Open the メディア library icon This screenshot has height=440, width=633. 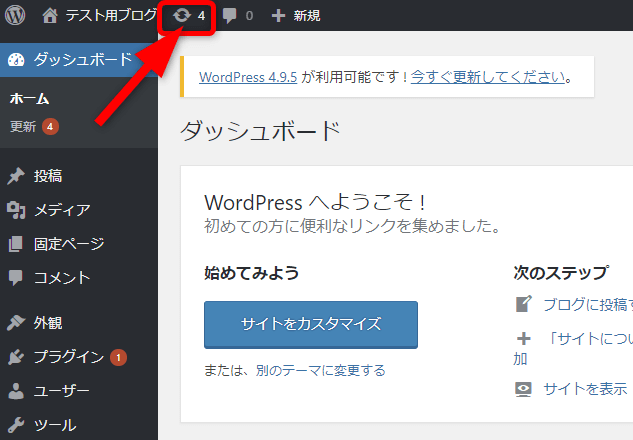(x=16, y=210)
